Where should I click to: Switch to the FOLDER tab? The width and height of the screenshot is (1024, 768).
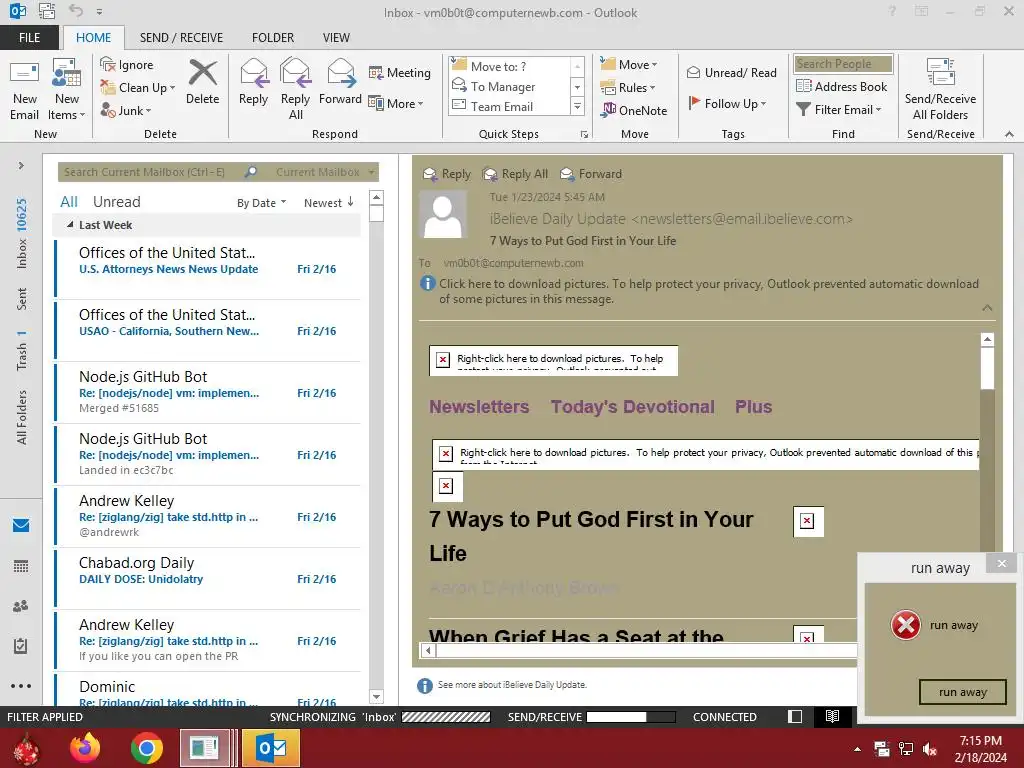273,38
